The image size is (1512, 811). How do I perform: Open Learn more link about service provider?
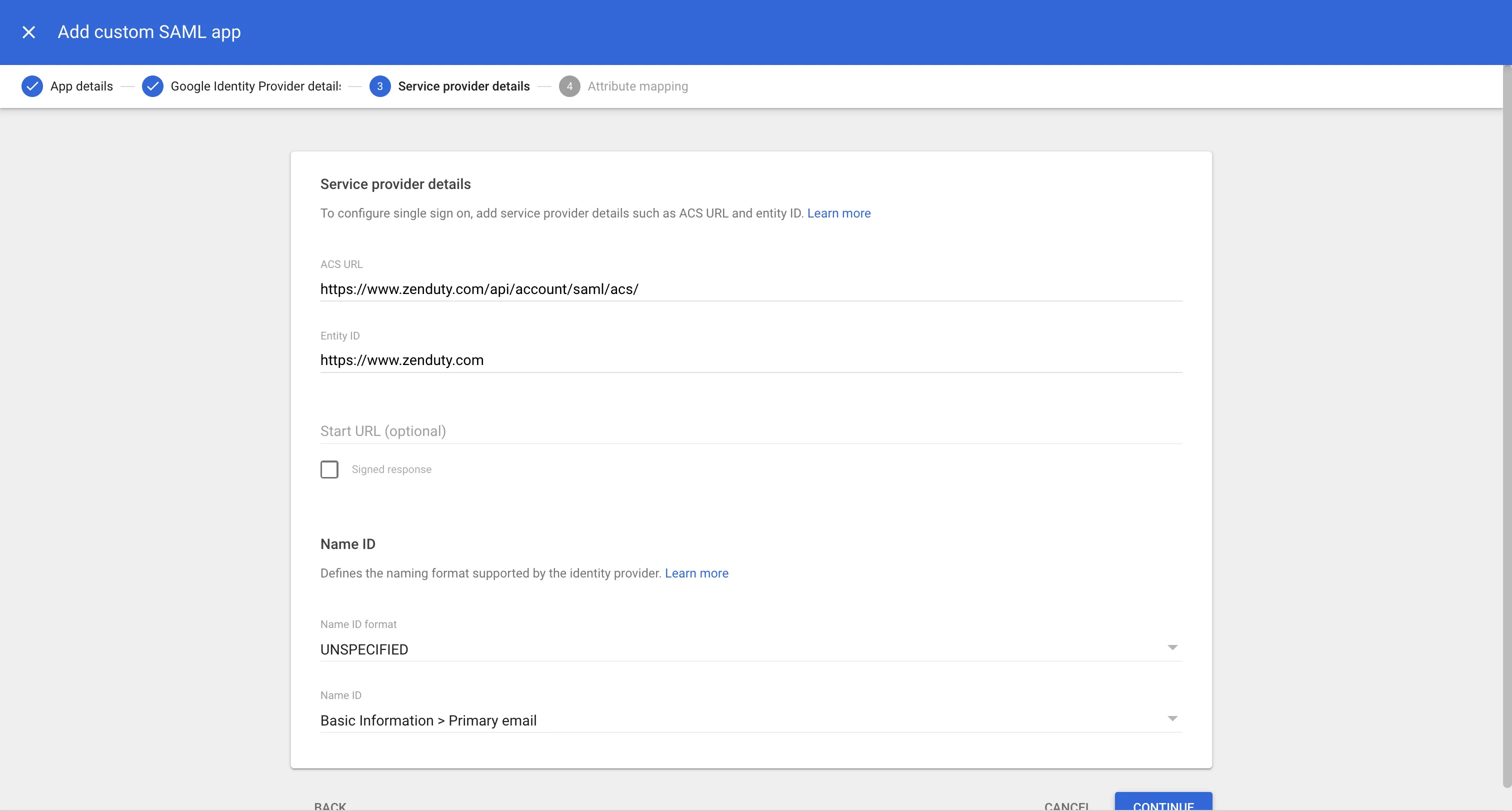tap(839, 213)
